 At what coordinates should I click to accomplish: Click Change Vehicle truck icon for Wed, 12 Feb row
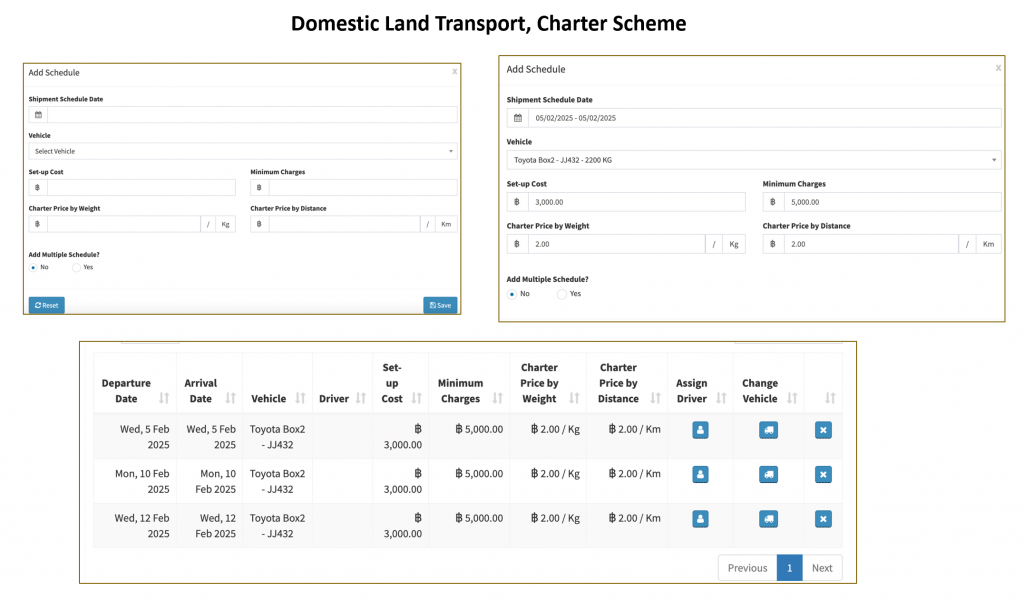(769, 519)
